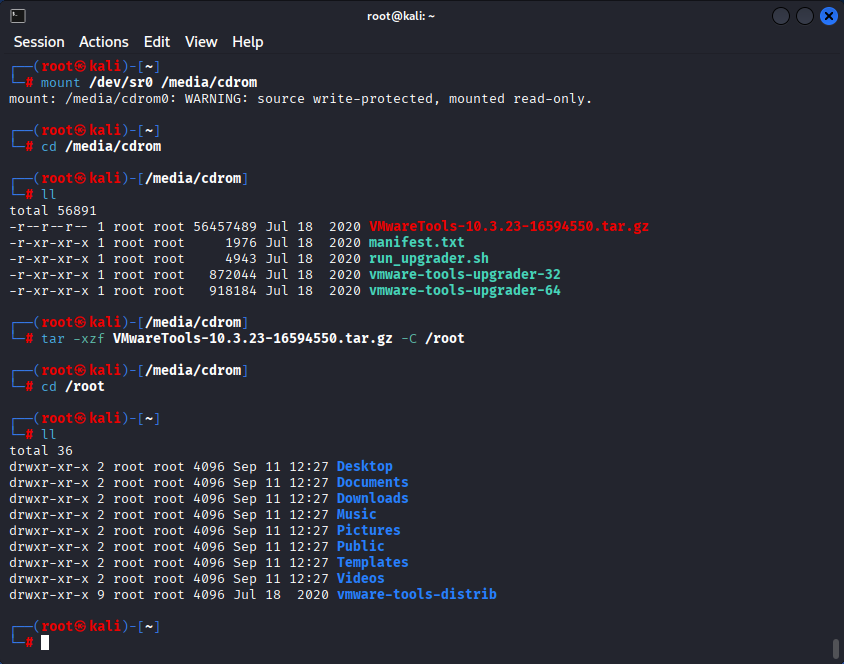Click the 'cd /root' command
Image resolution: width=844 pixels, height=664 pixels.
coord(73,387)
